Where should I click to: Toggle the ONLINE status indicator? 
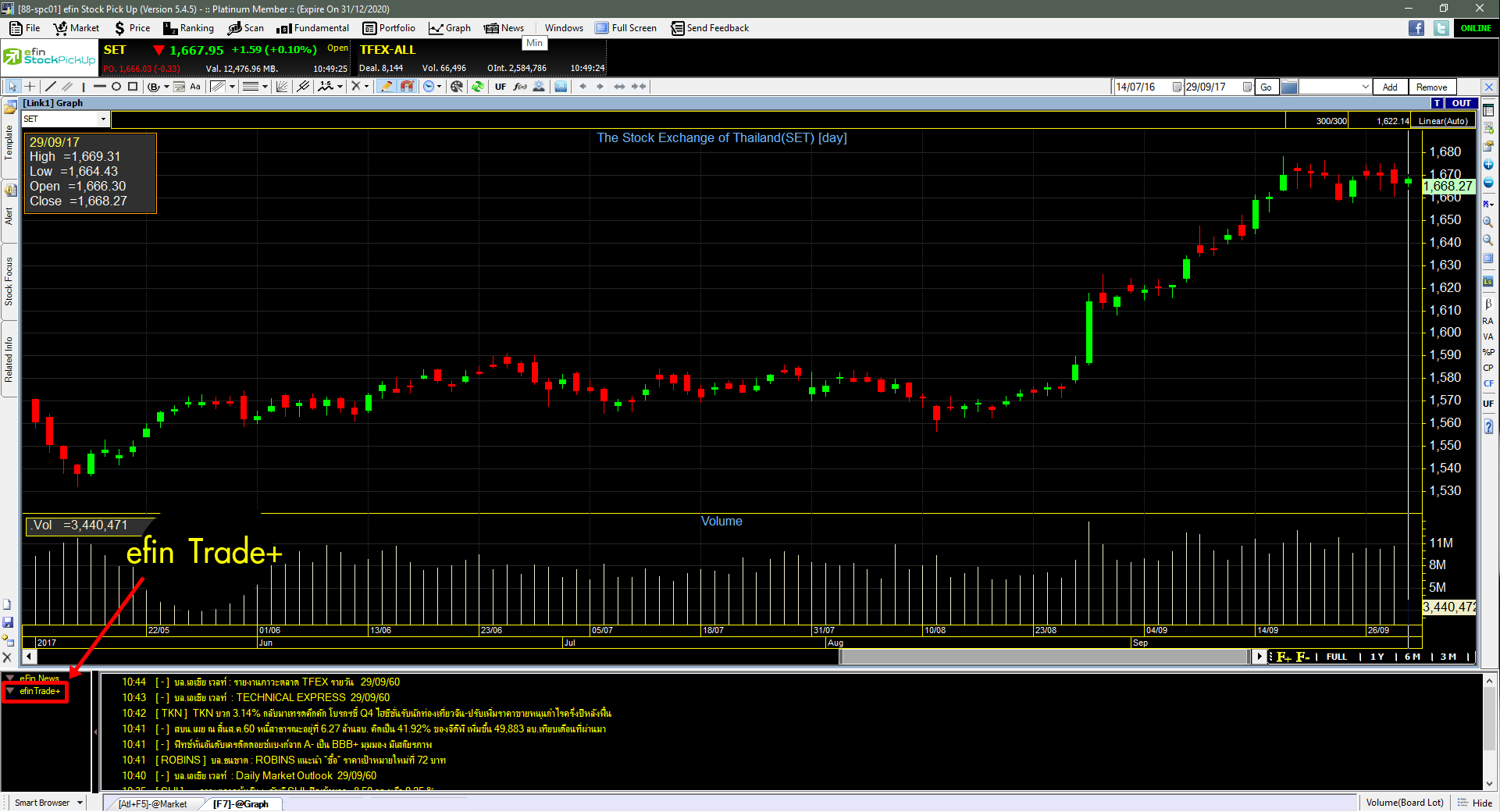click(1476, 28)
